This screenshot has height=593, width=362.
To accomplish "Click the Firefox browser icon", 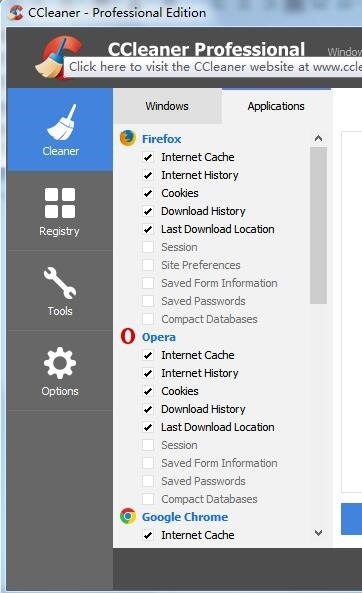I will 128,138.
